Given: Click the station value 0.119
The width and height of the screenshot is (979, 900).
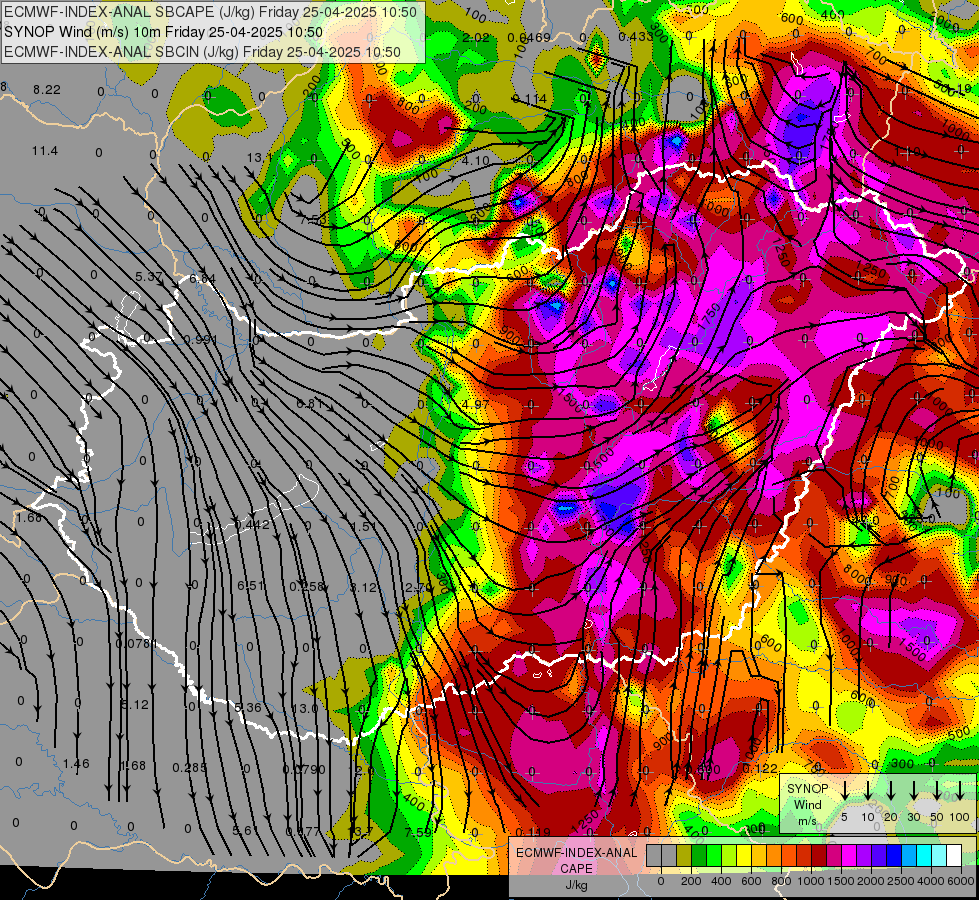Looking at the screenshot, I should point(534,833).
